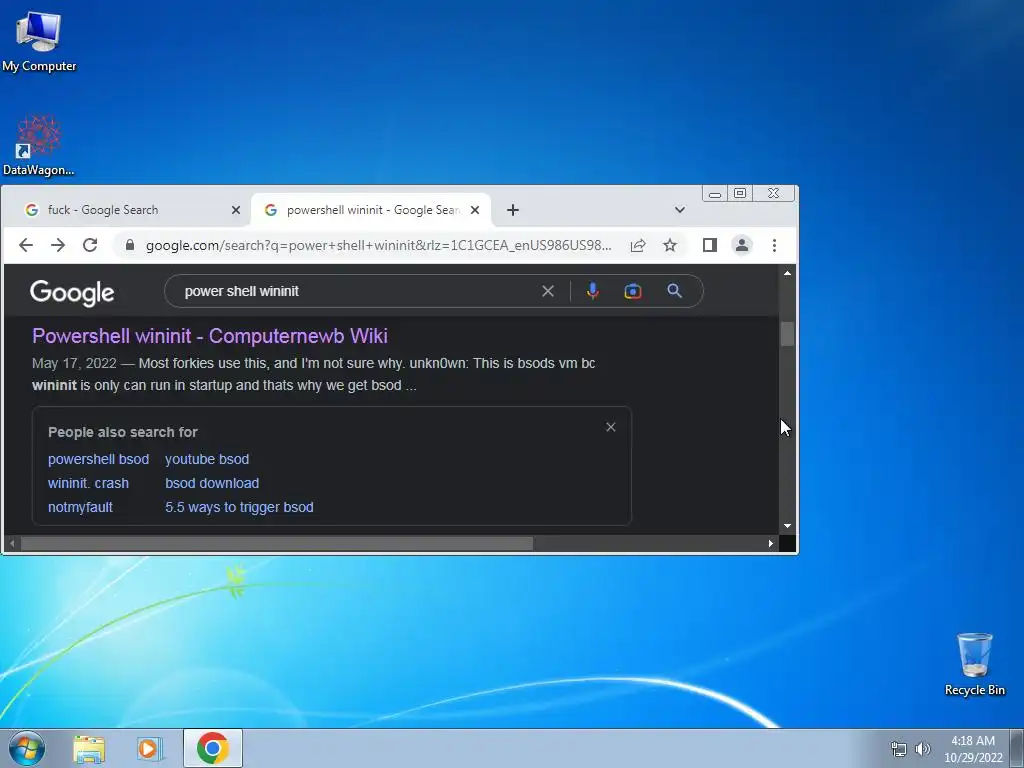
Task: Click vertical scrollbar down arrow
Action: coord(787,526)
